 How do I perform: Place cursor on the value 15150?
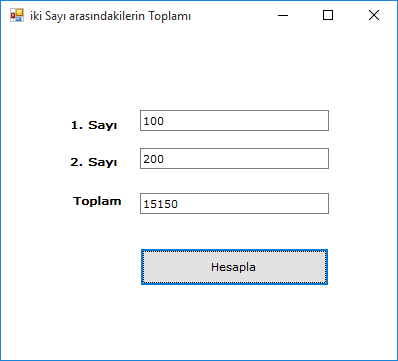point(161,204)
